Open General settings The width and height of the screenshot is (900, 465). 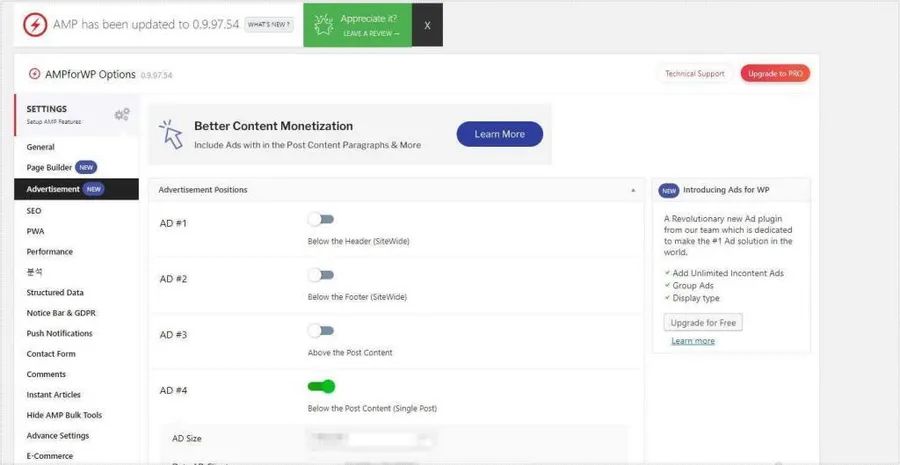[x=40, y=147]
